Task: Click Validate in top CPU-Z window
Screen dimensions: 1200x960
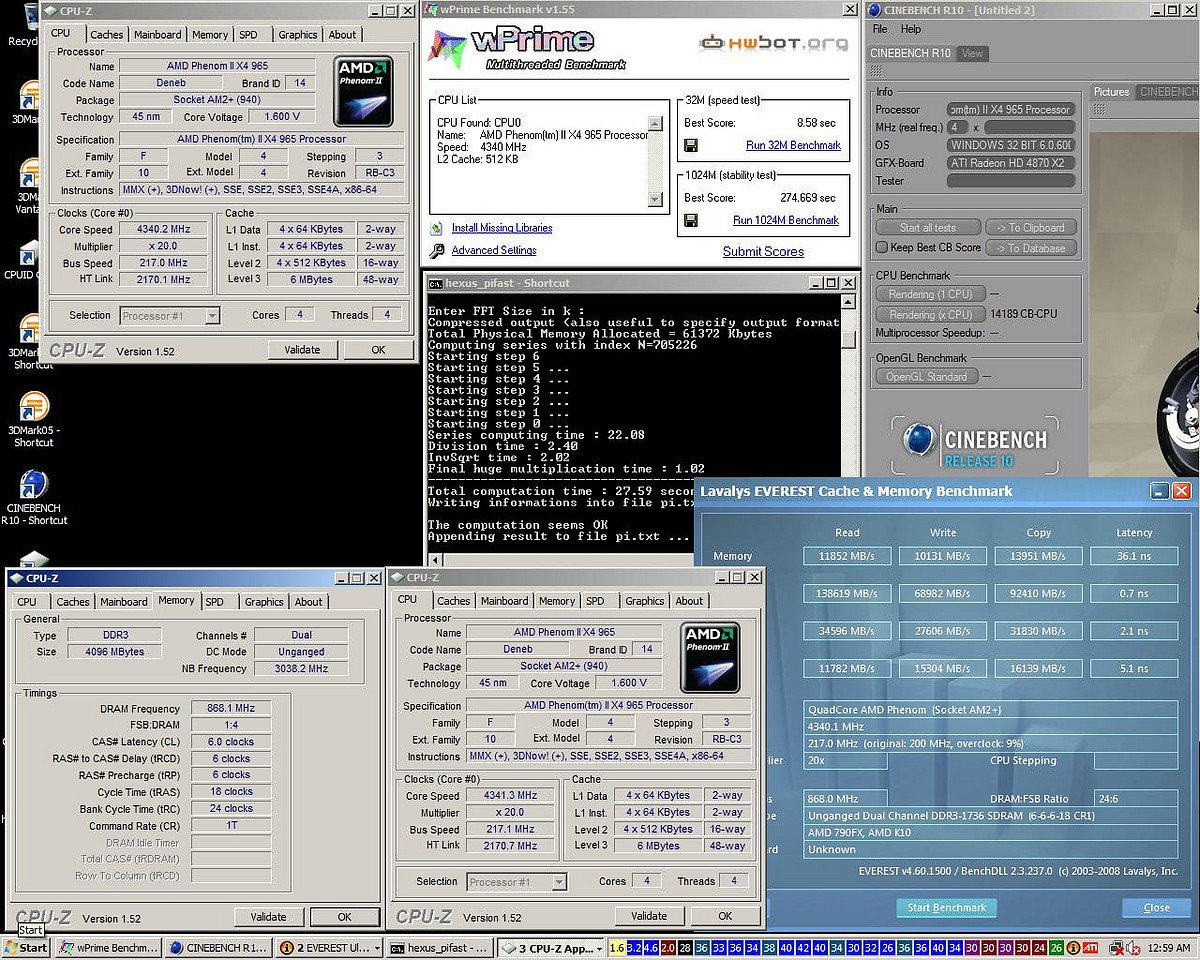Action: point(302,350)
